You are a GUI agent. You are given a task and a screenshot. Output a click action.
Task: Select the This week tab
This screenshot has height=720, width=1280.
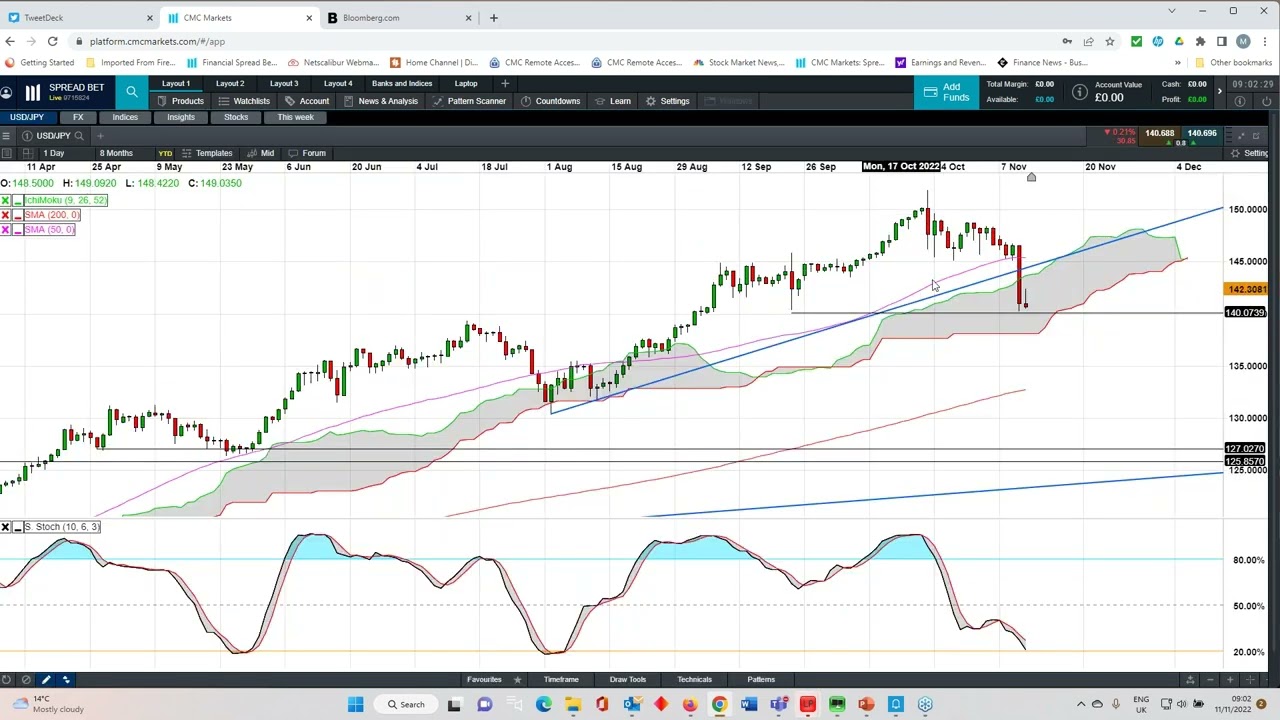[296, 117]
